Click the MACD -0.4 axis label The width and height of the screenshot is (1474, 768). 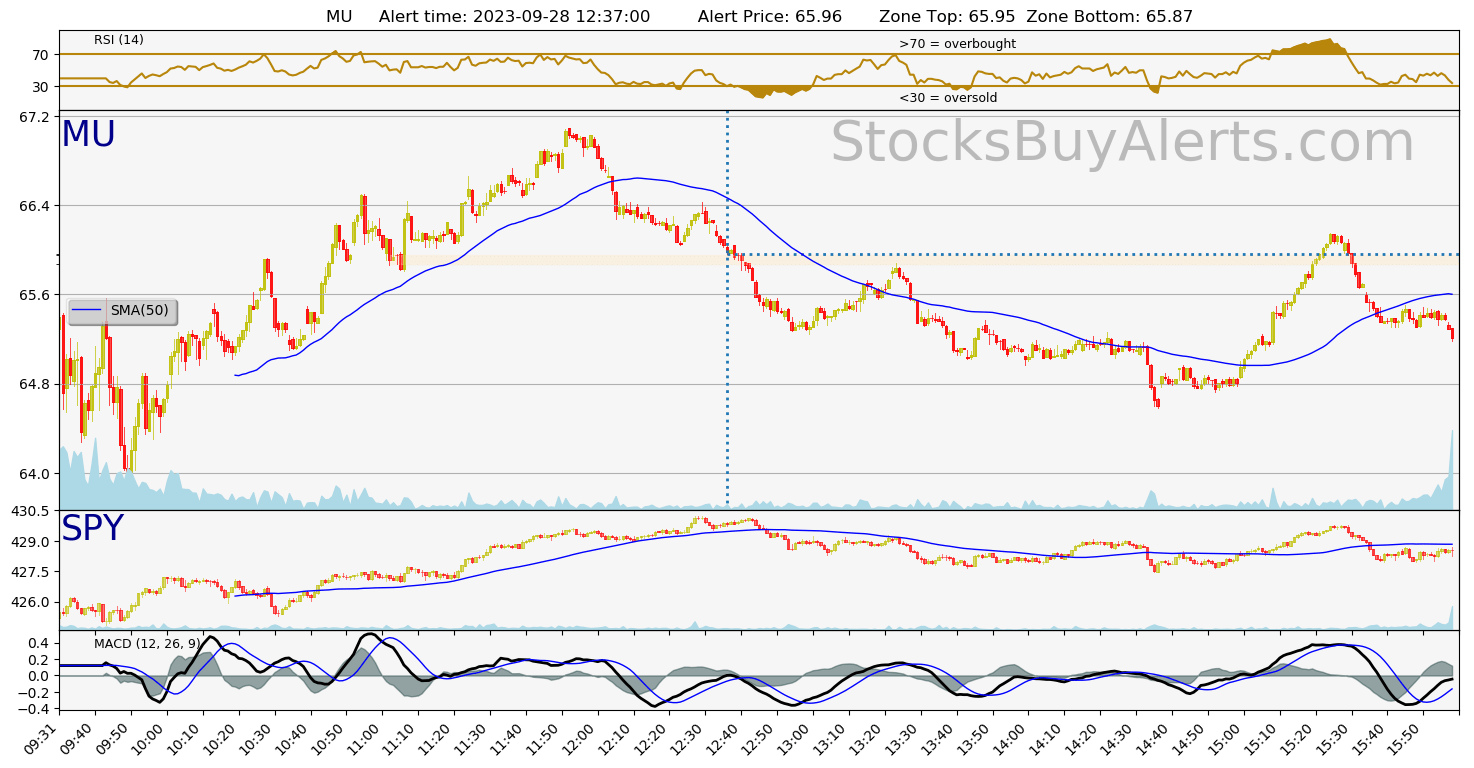pos(34,708)
